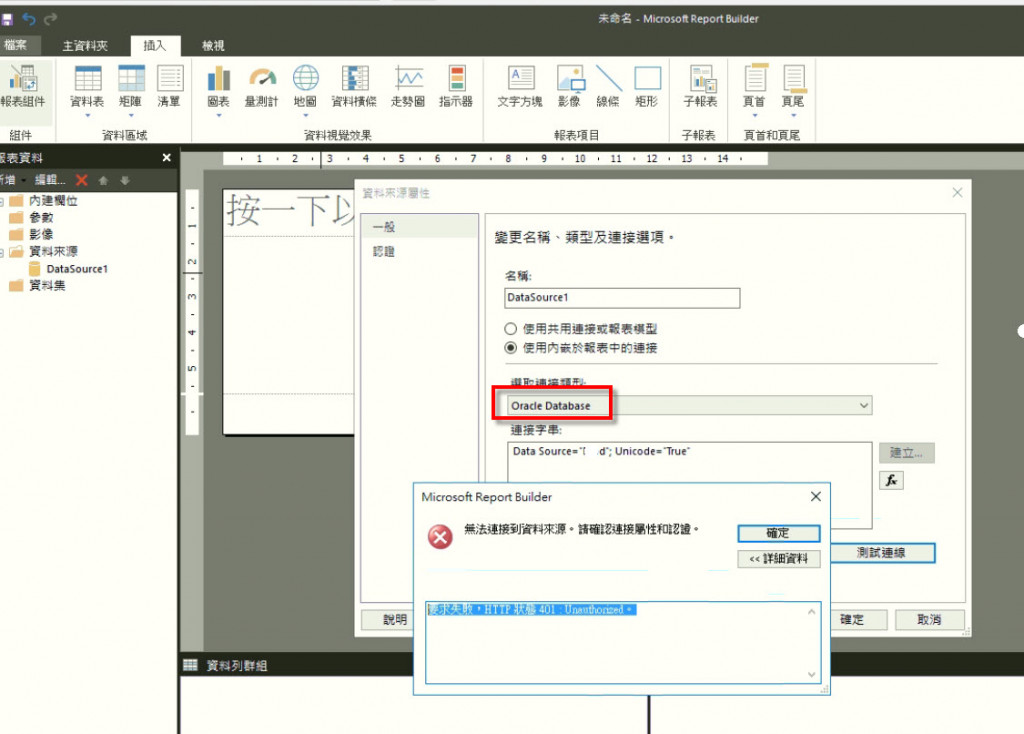1024x734 pixels.
Task: Open the 新增 dropdown in report data panel
Action: point(13,180)
